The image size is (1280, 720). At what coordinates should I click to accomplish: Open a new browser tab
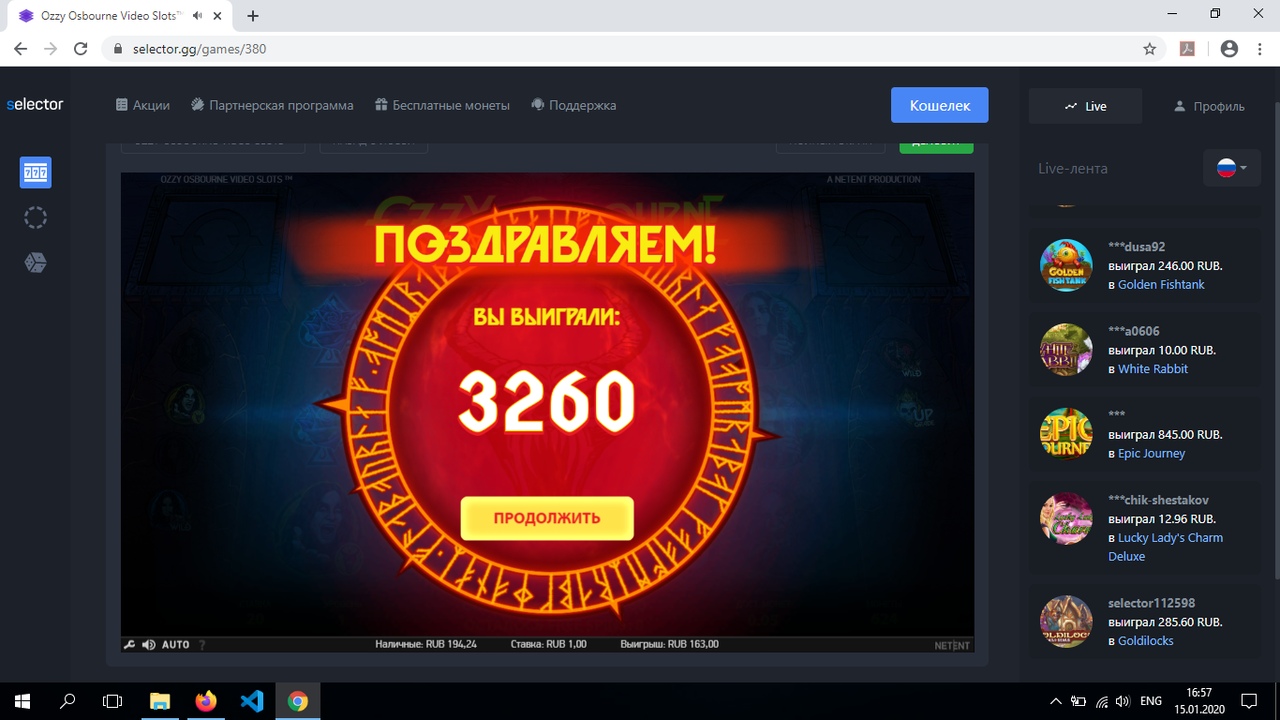(x=253, y=16)
